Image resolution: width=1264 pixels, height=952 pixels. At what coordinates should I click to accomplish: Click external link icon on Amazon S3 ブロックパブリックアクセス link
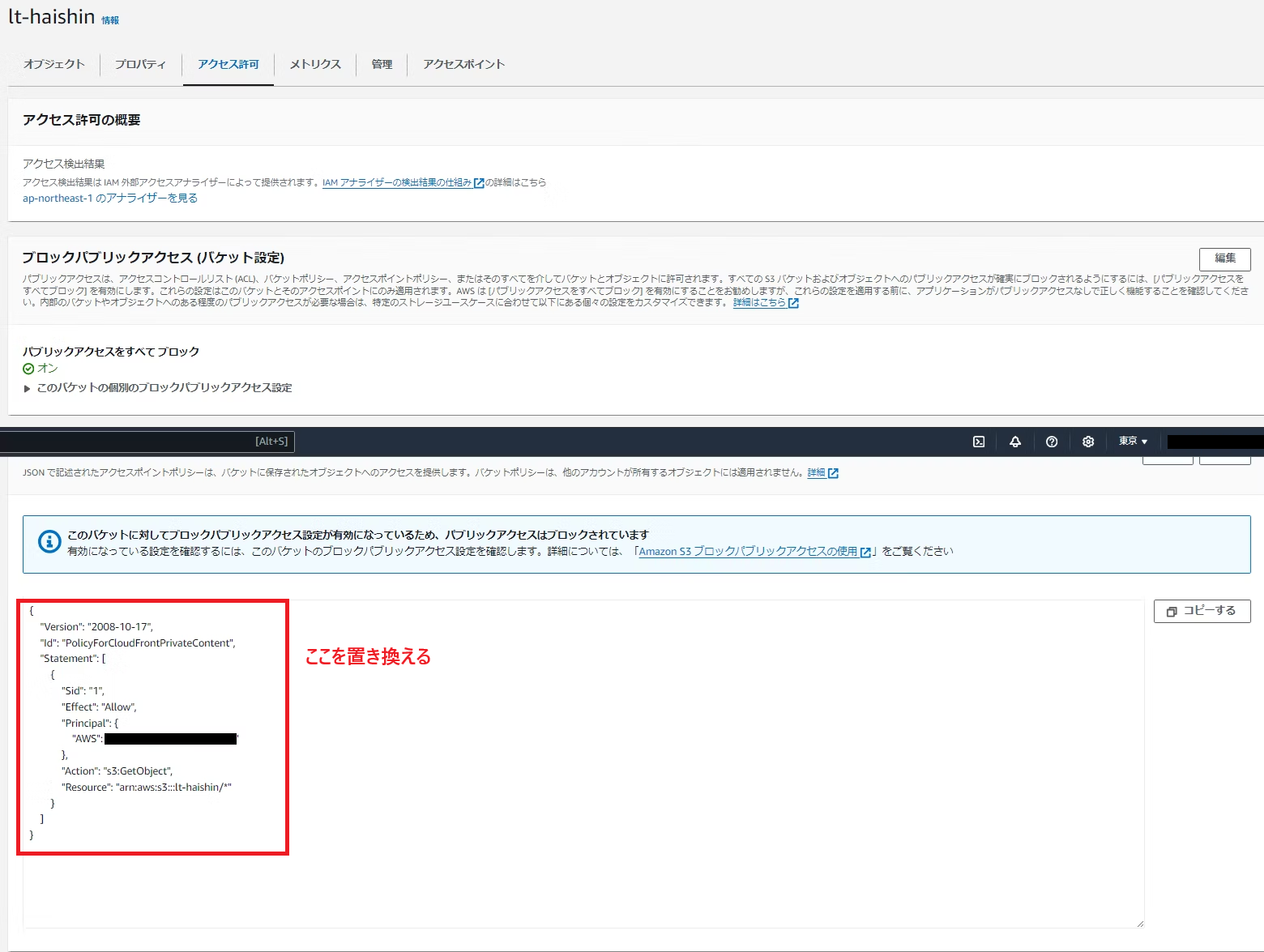coord(867,552)
